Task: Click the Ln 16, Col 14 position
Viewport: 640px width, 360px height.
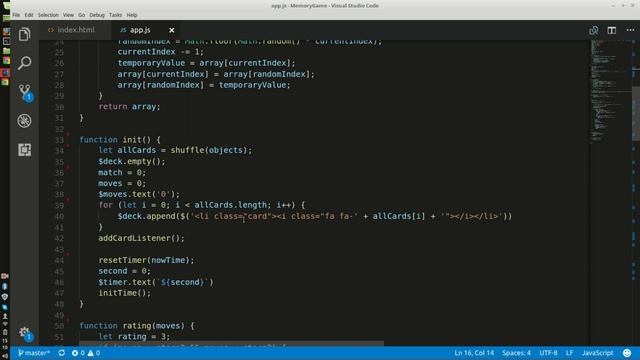Action: tap(474, 353)
